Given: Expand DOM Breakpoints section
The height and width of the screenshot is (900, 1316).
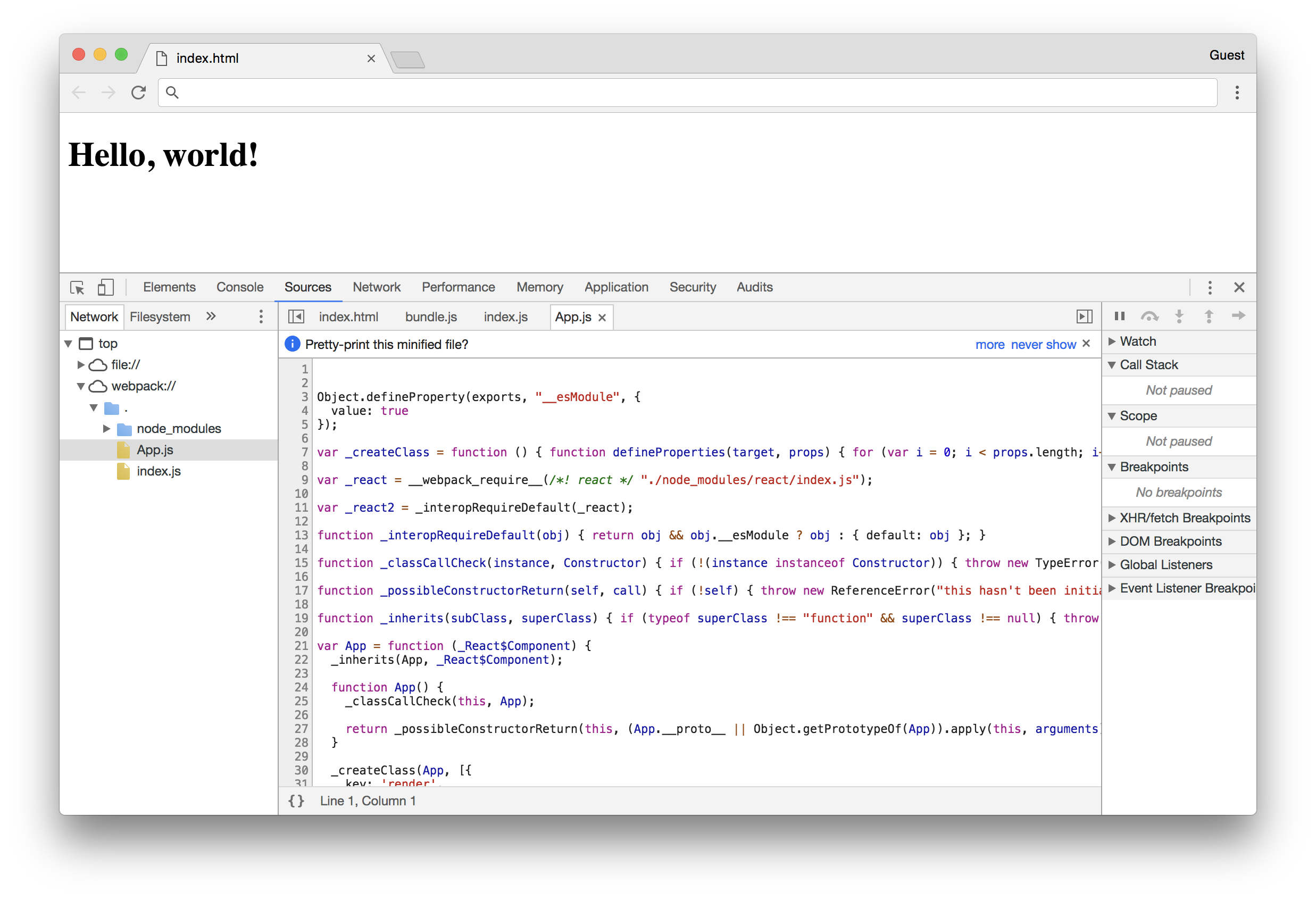Looking at the screenshot, I should 1112,541.
